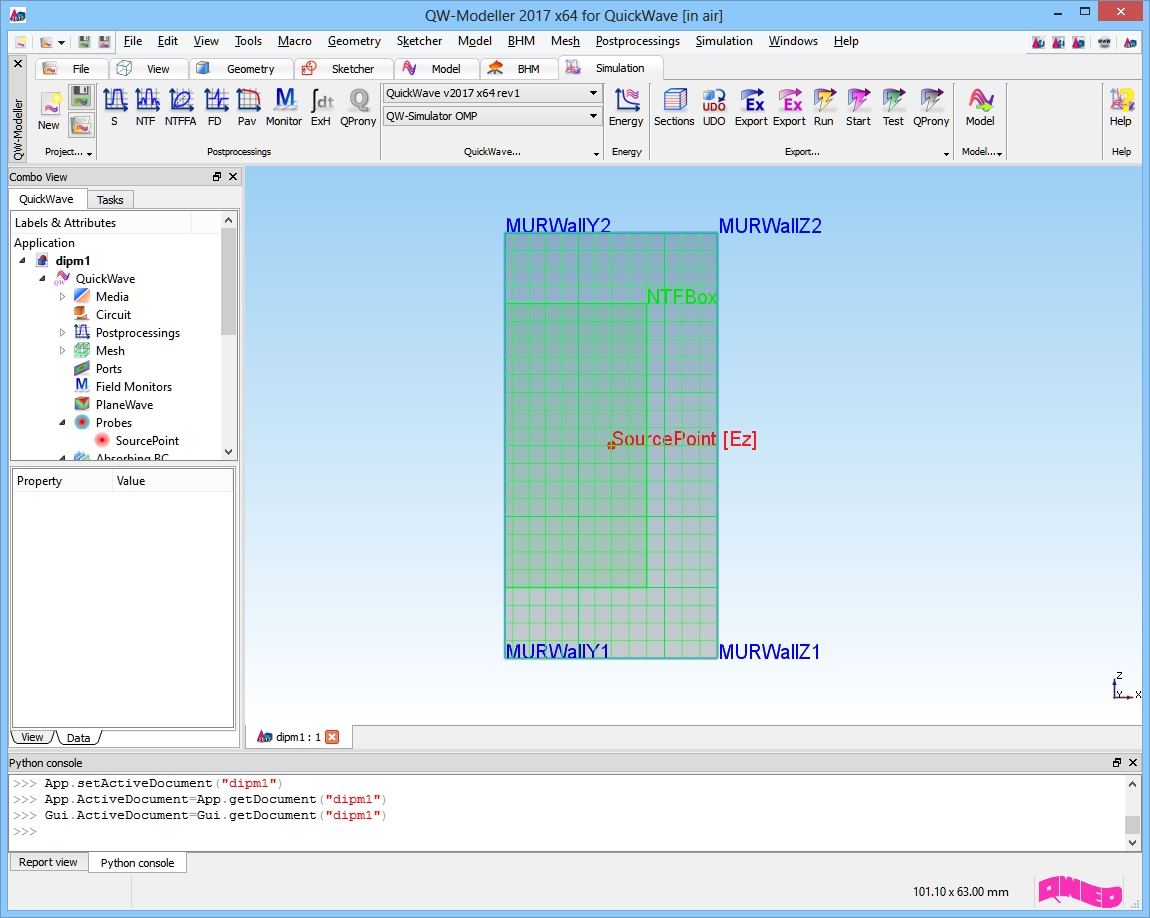Open the Simulation menu
This screenshot has width=1150, height=918.
pos(724,41)
